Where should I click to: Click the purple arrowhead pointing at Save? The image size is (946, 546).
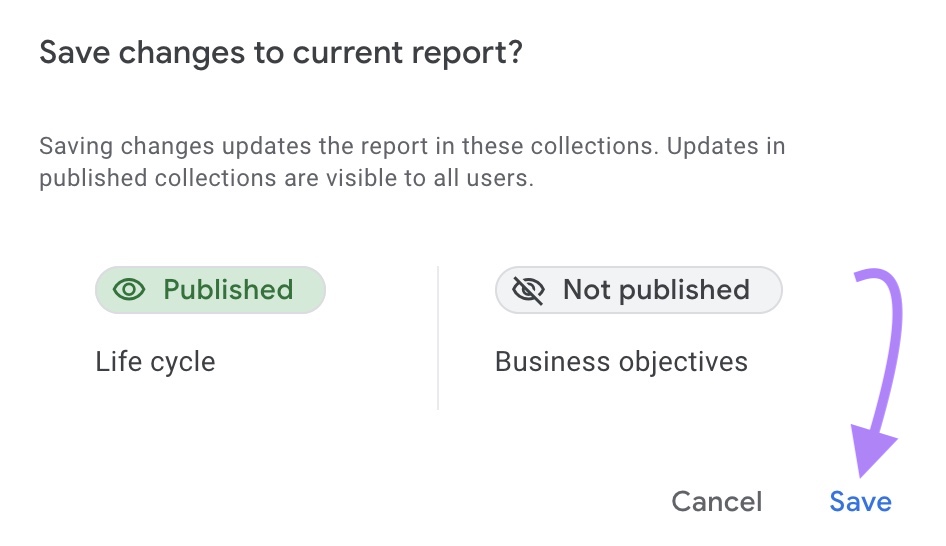[x=871, y=455]
